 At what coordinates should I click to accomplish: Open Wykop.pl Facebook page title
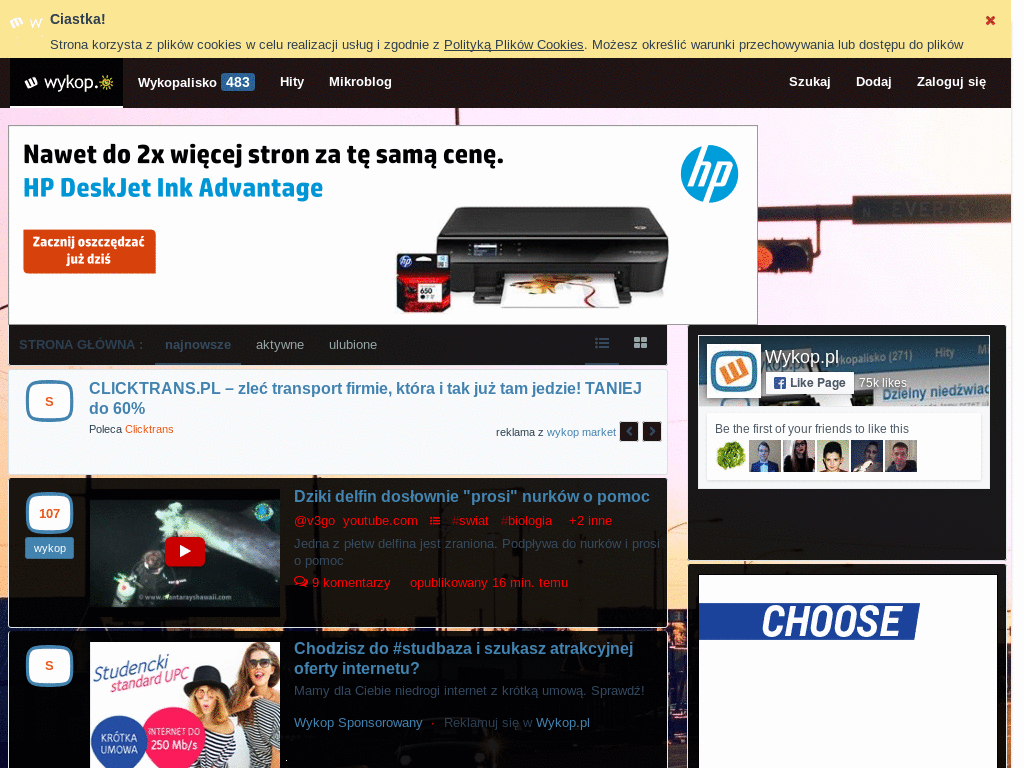point(802,357)
